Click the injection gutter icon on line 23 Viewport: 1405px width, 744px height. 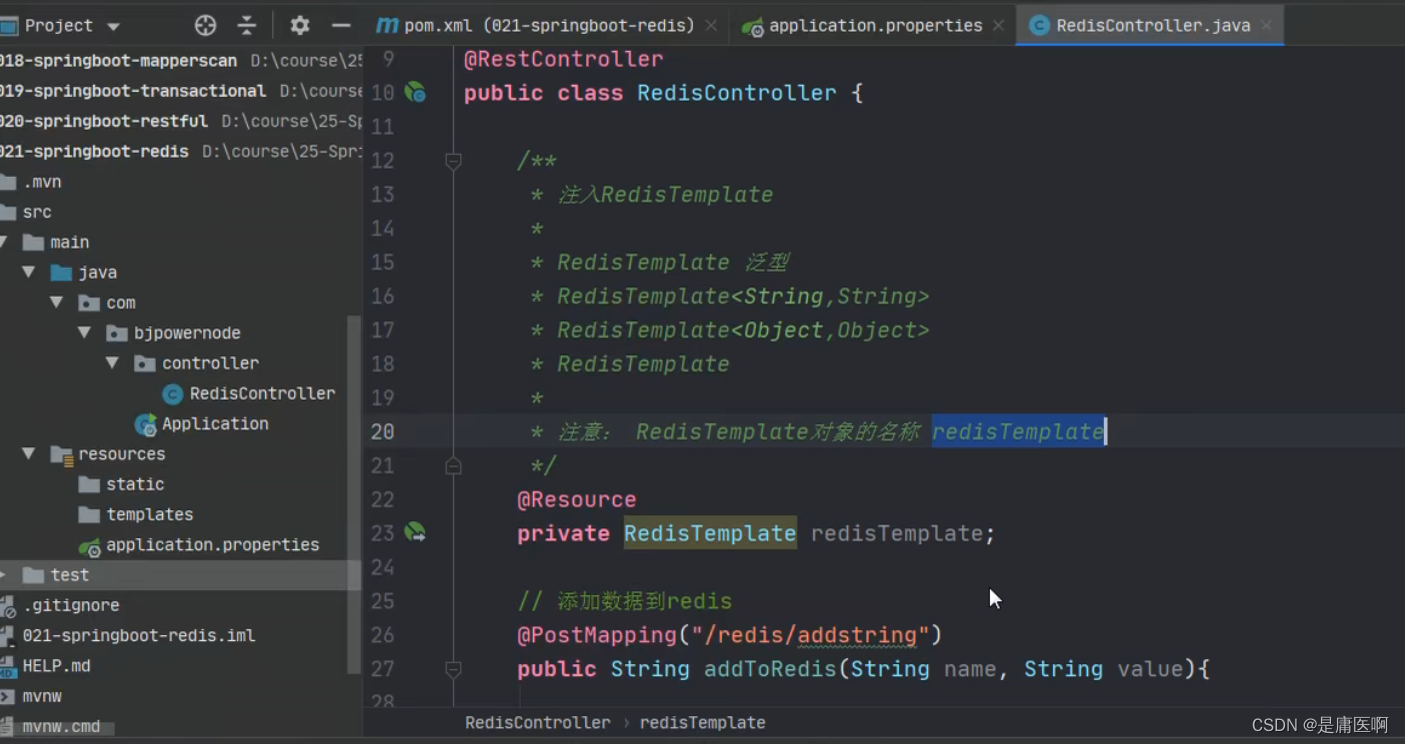point(415,533)
